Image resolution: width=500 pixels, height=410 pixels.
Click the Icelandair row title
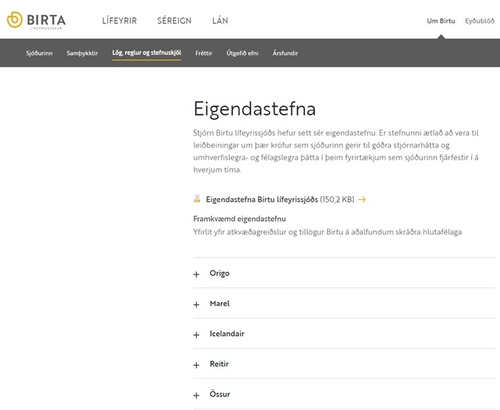pos(227,334)
